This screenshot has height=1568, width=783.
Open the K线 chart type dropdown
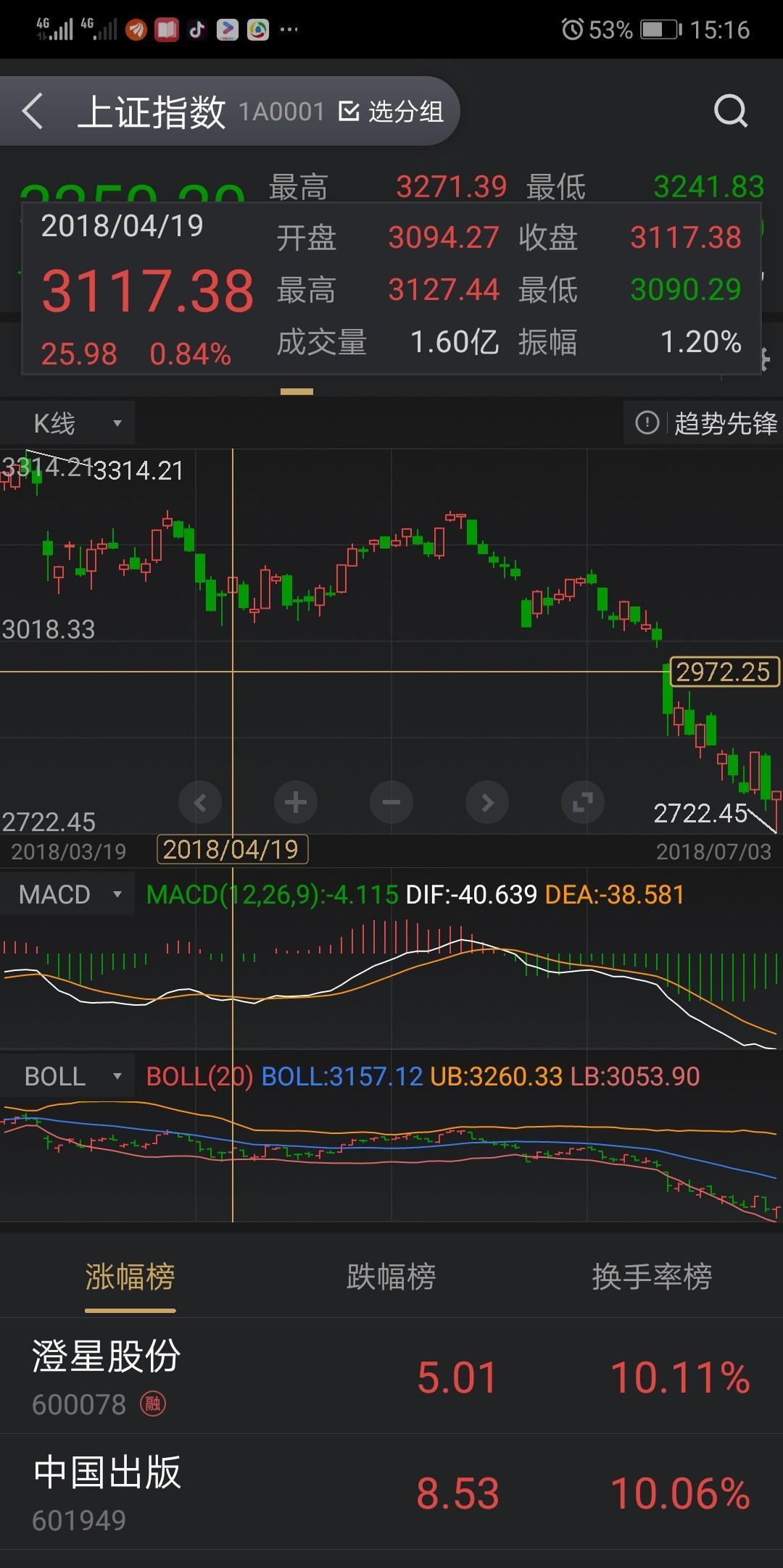click(x=67, y=423)
